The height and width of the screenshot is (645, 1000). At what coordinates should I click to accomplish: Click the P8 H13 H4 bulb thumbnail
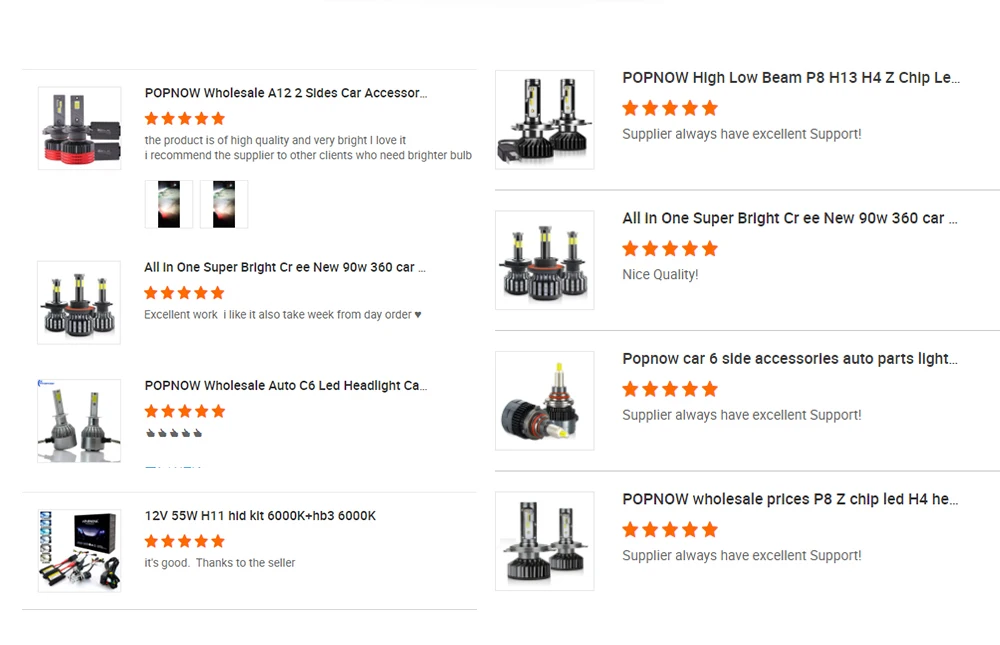pyautogui.click(x=544, y=119)
